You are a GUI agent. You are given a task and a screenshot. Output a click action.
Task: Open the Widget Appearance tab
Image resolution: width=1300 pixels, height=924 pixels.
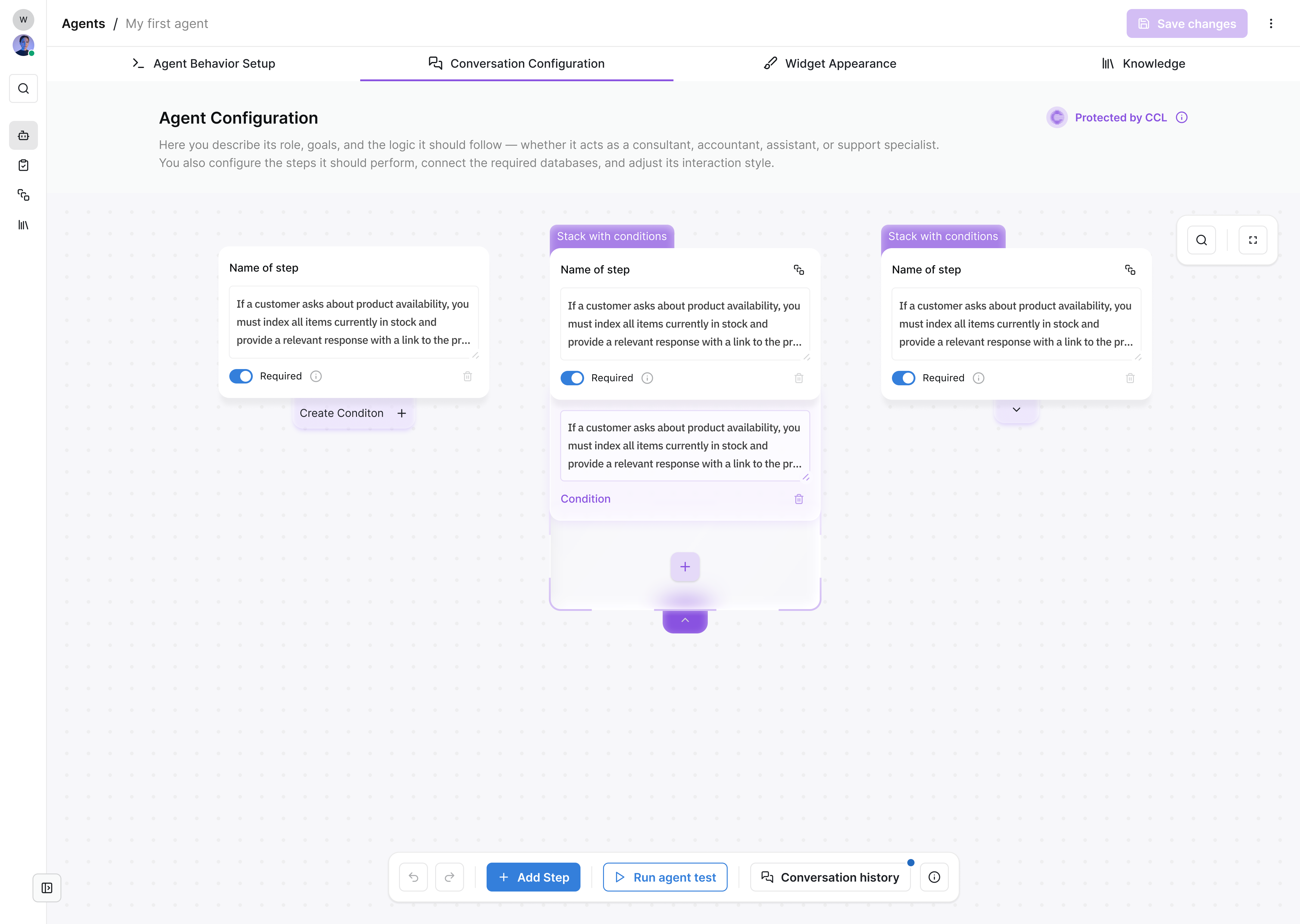[x=830, y=64]
